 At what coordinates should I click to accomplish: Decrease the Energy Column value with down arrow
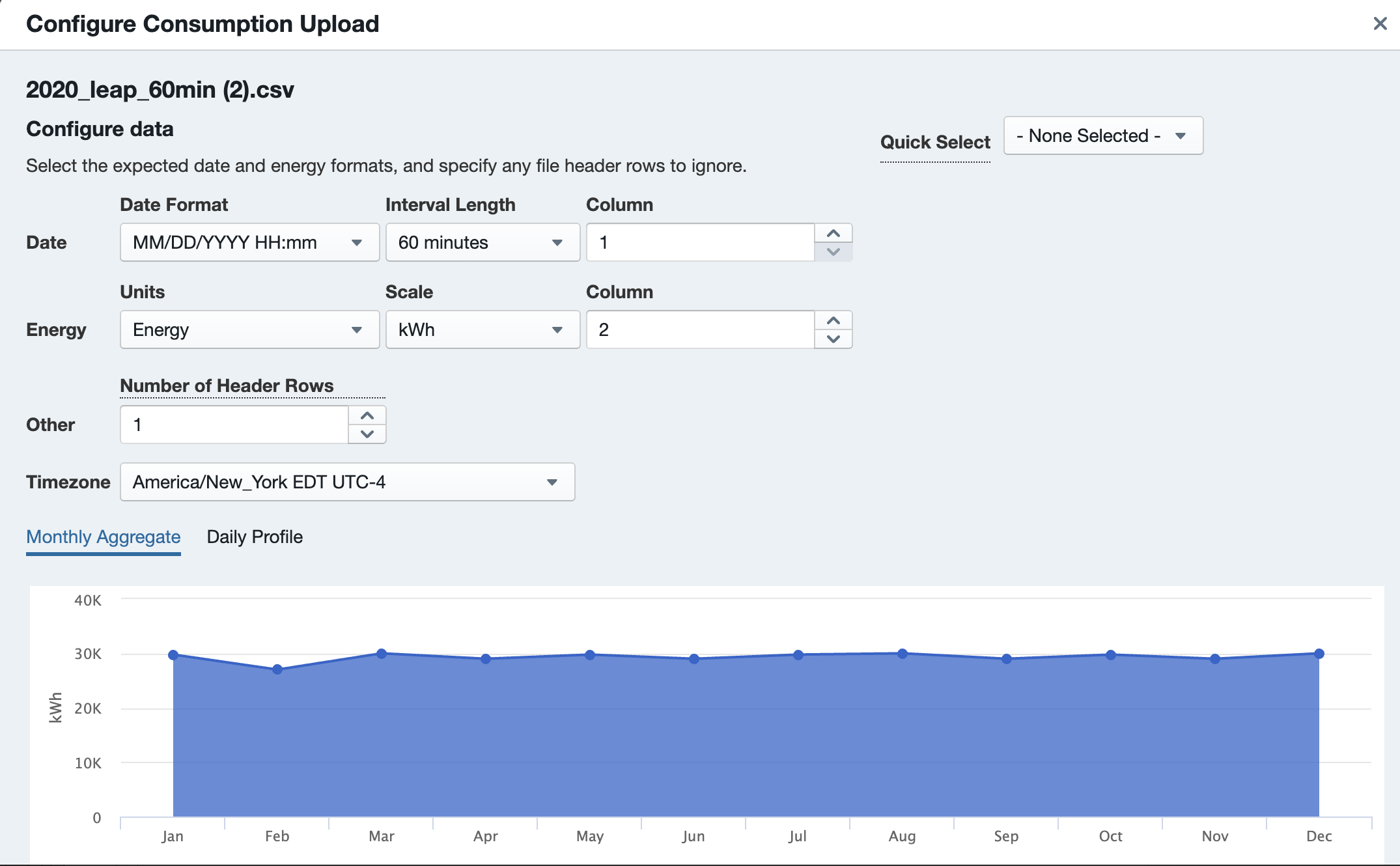pyautogui.click(x=833, y=339)
